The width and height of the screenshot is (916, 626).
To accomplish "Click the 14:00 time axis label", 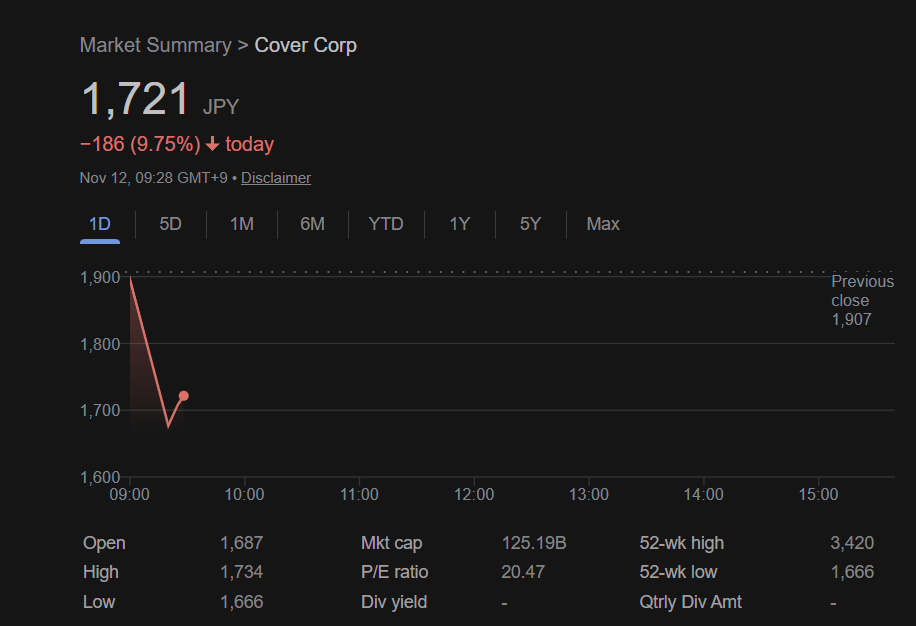I will point(703,495).
